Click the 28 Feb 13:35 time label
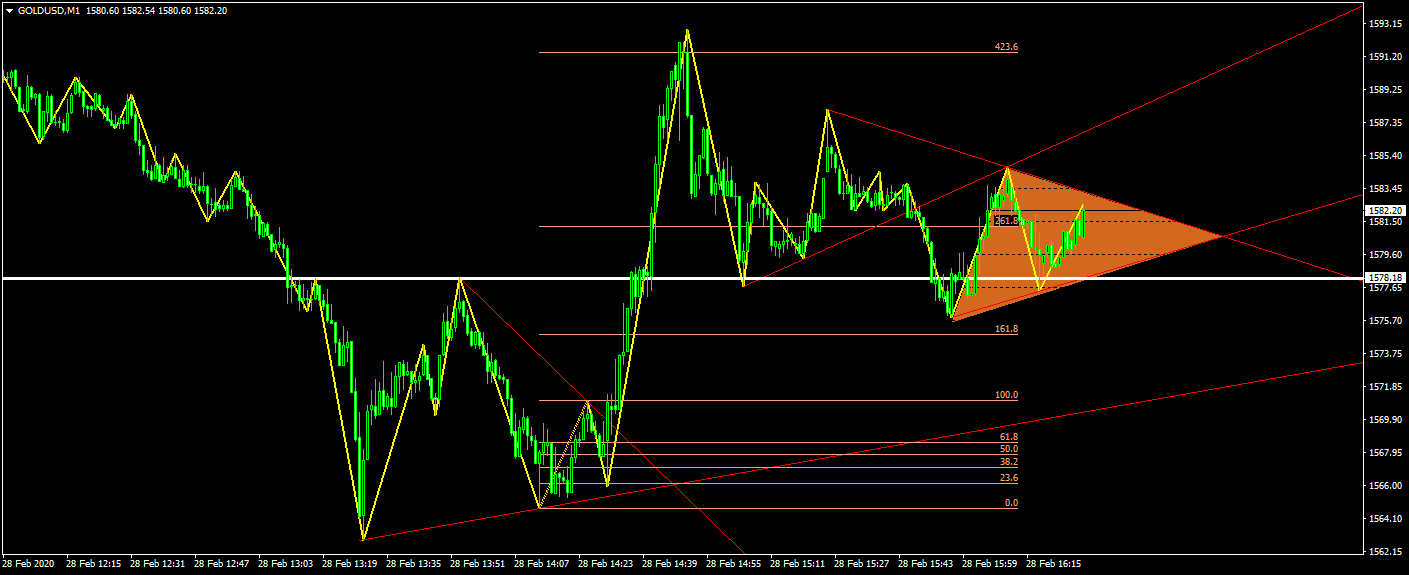The width and height of the screenshot is (1409, 575). (414, 564)
